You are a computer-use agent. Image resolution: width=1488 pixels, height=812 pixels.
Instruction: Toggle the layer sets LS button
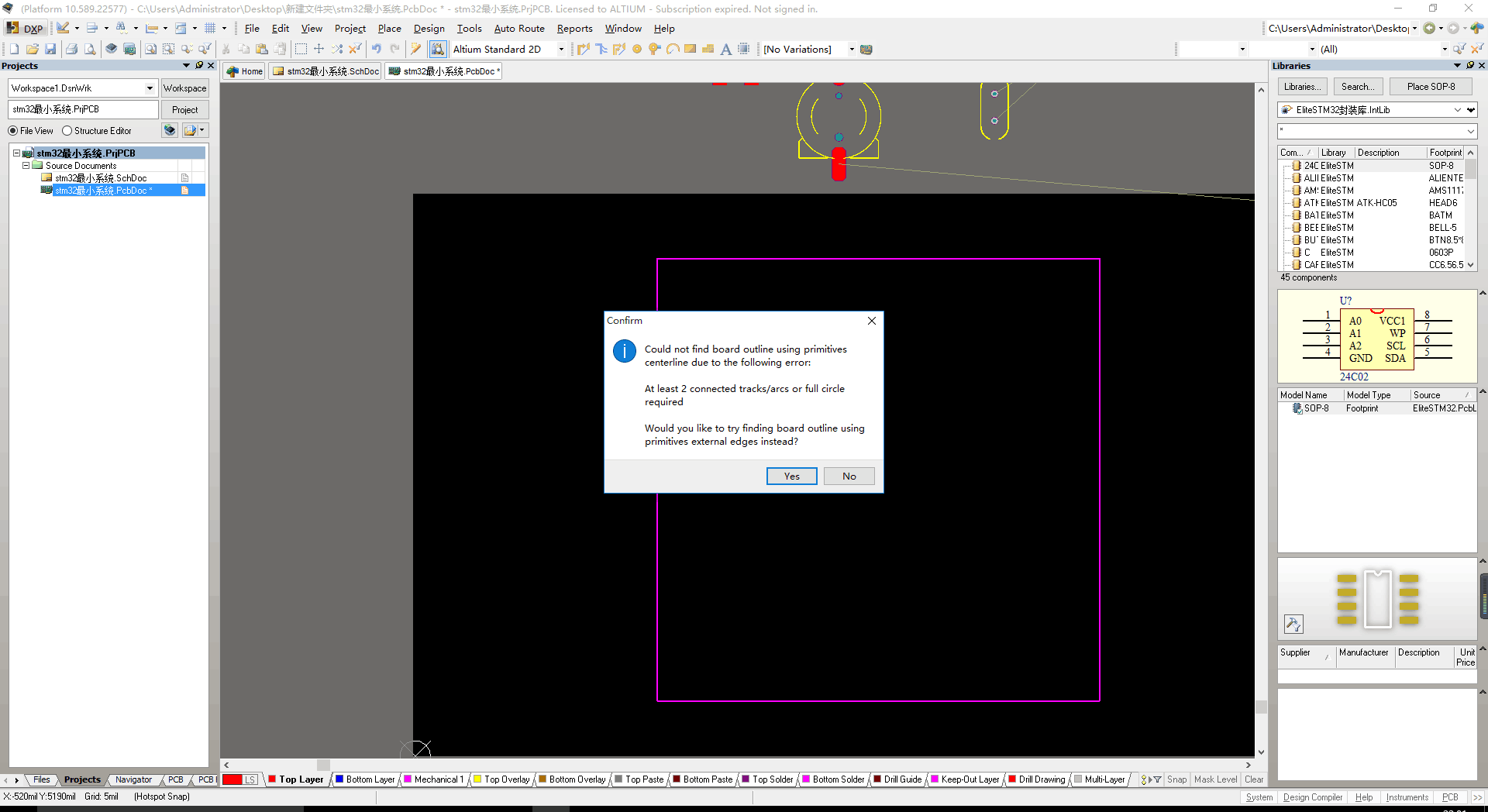click(x=250, y=779)
